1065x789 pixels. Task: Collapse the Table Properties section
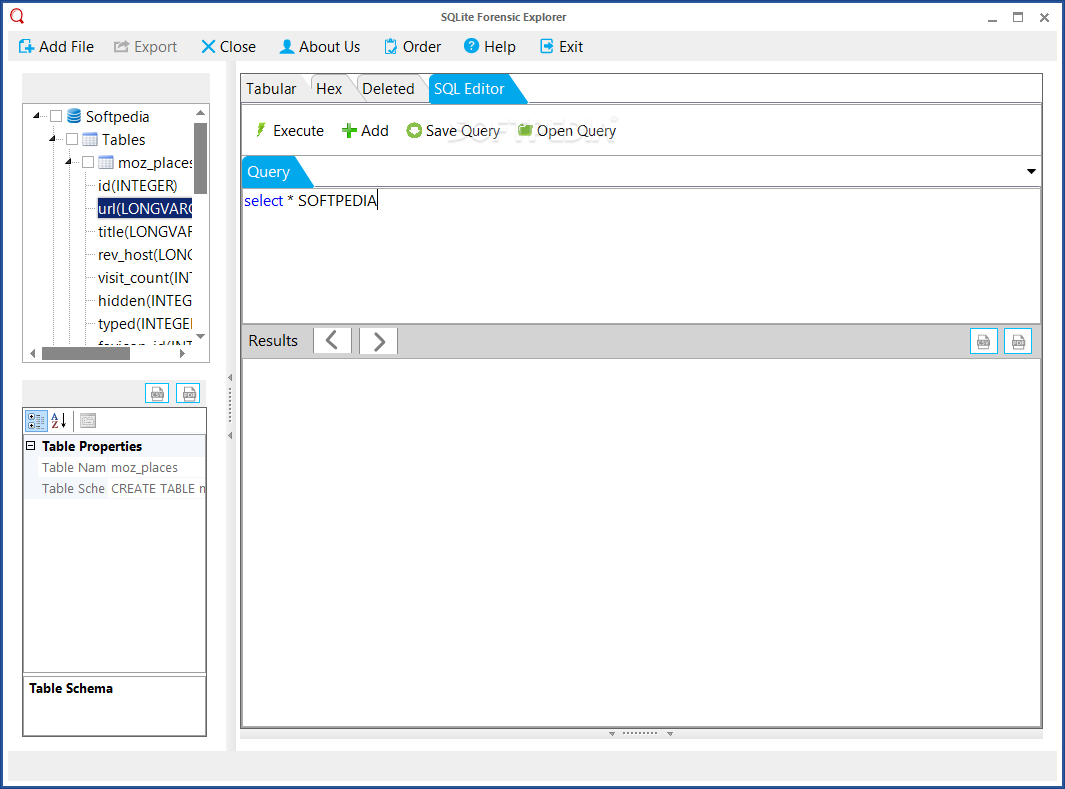point(31,445)
